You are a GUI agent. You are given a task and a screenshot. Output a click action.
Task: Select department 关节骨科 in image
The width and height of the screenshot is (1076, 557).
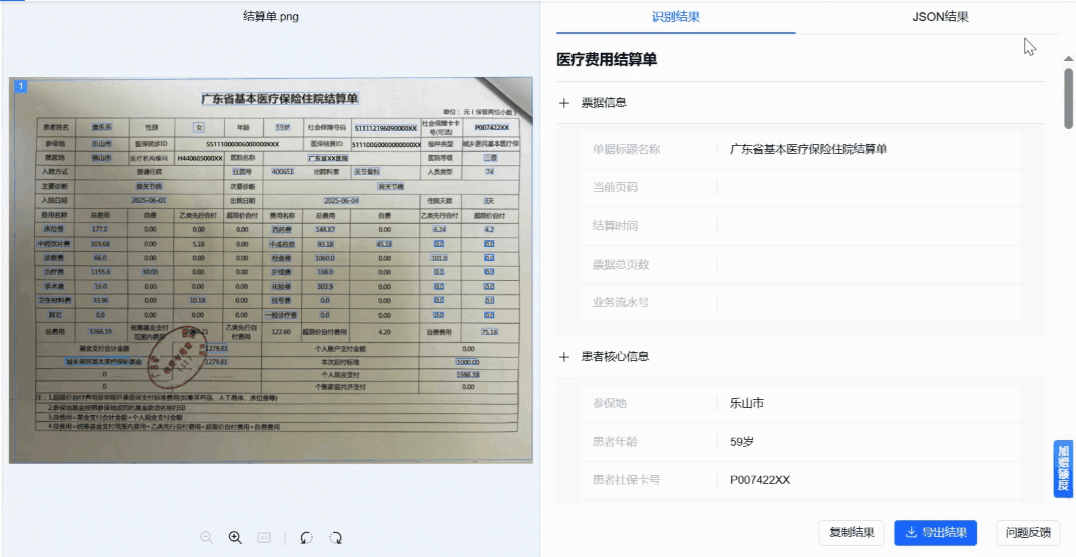pyautogui.click(x=366, y=171)
